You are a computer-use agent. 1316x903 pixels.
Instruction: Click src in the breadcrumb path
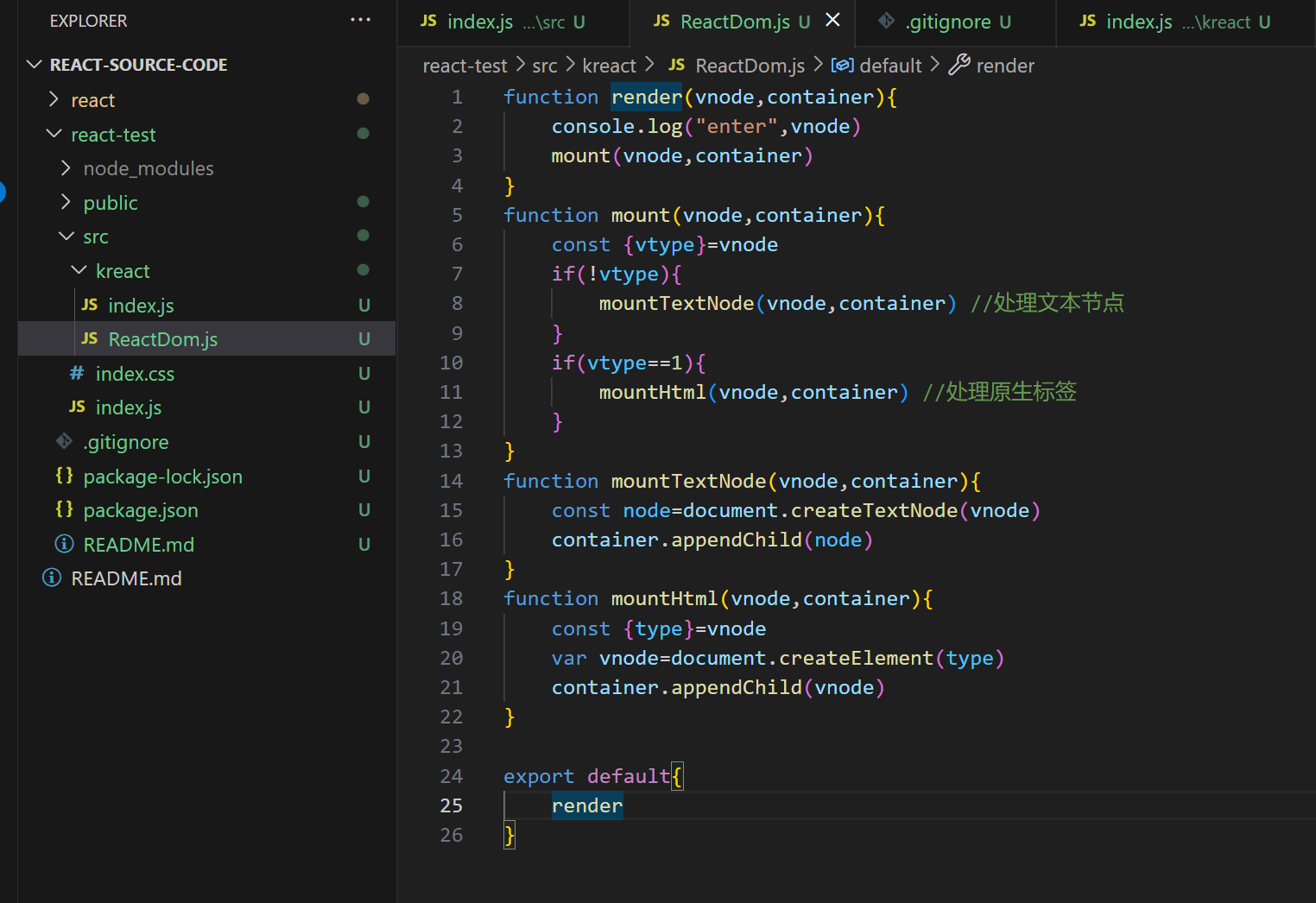tap(544, 65)
